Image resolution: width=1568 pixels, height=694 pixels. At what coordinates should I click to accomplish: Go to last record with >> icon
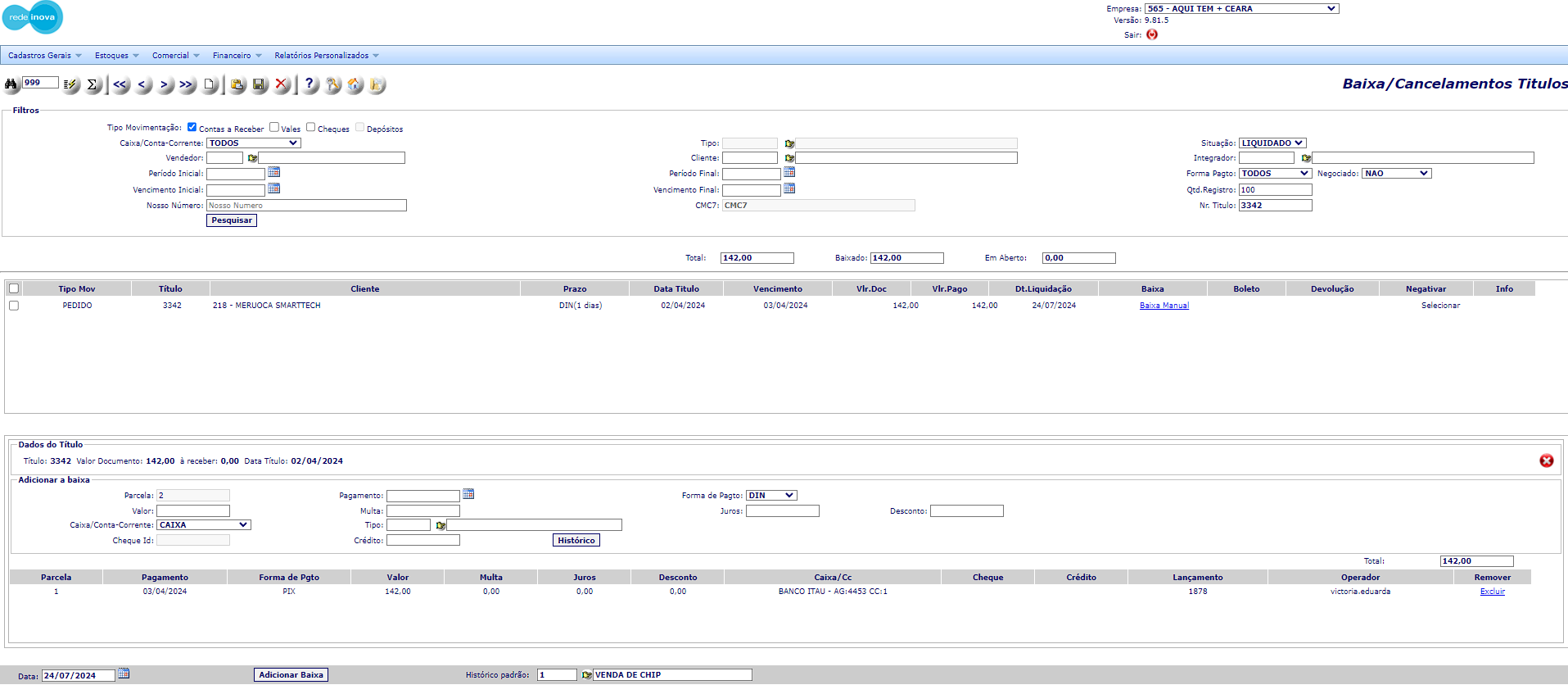(187, 84)
